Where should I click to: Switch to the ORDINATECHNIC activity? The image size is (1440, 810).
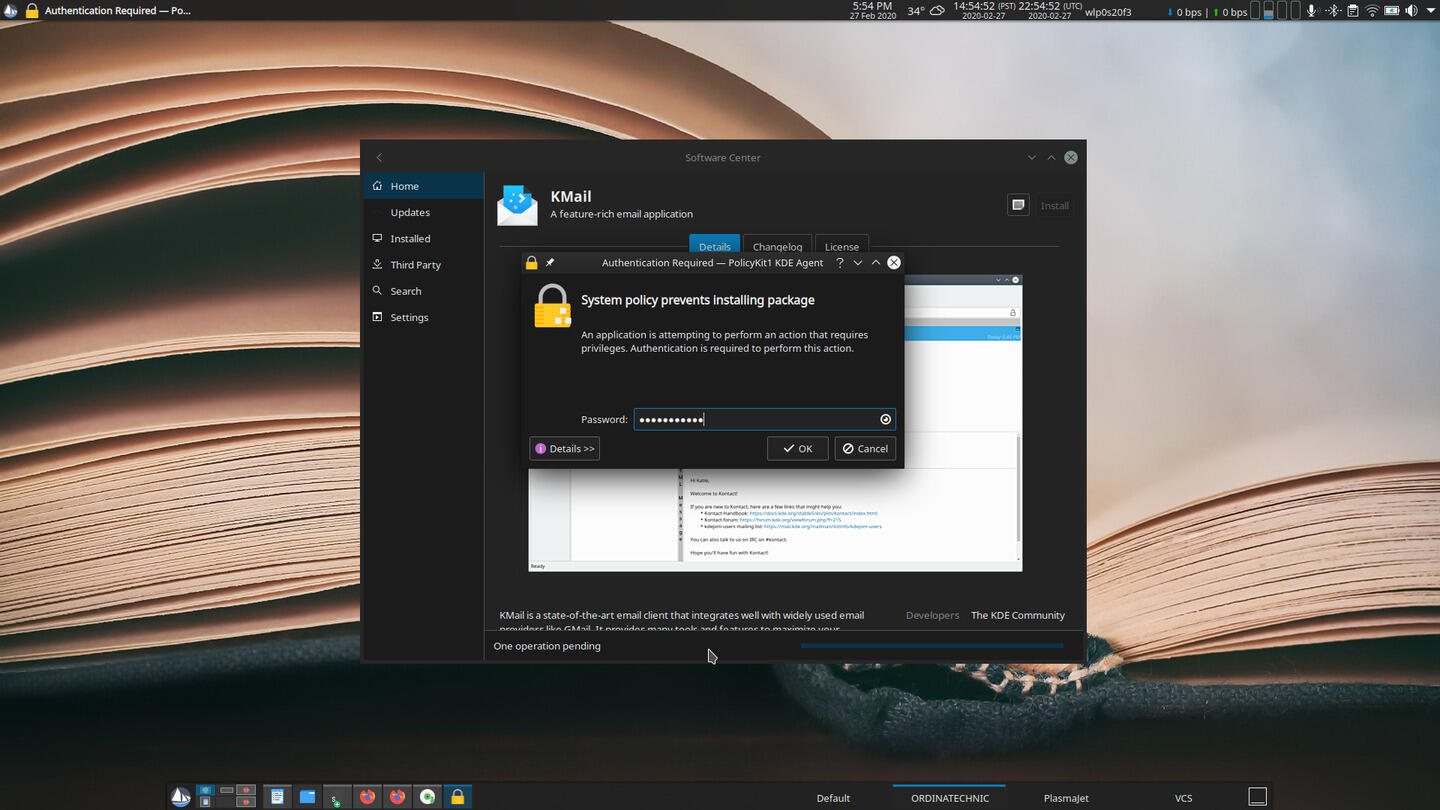[949, 798]
